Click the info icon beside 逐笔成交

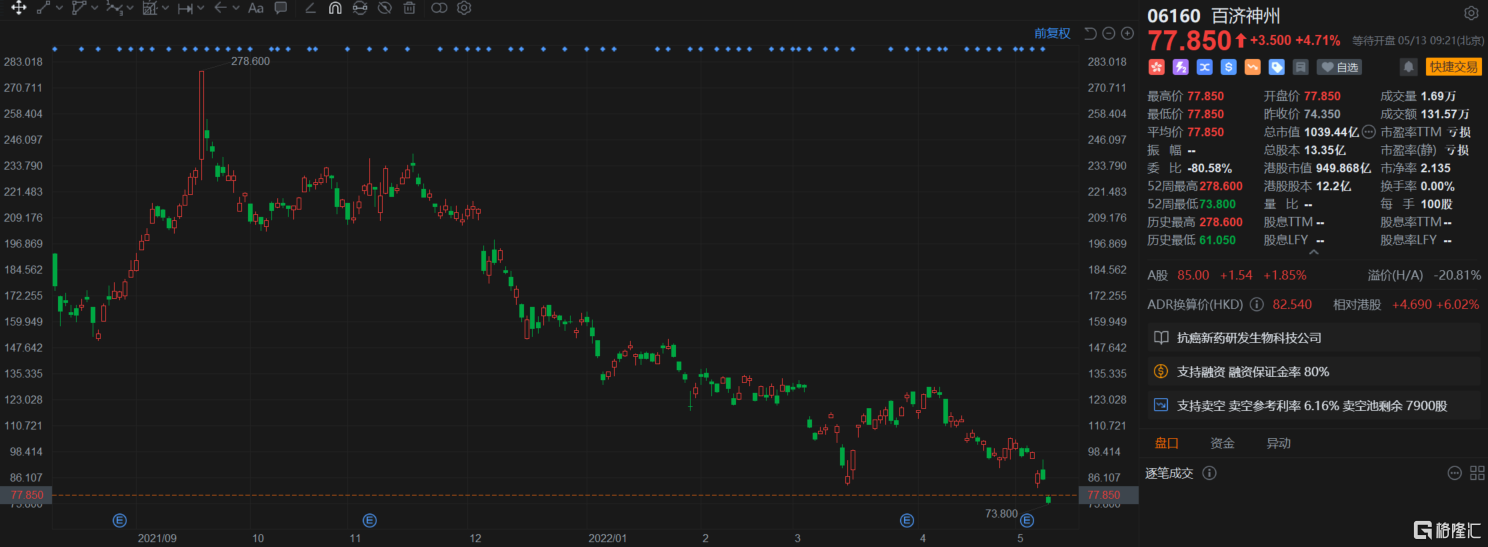click(1209, 473)
